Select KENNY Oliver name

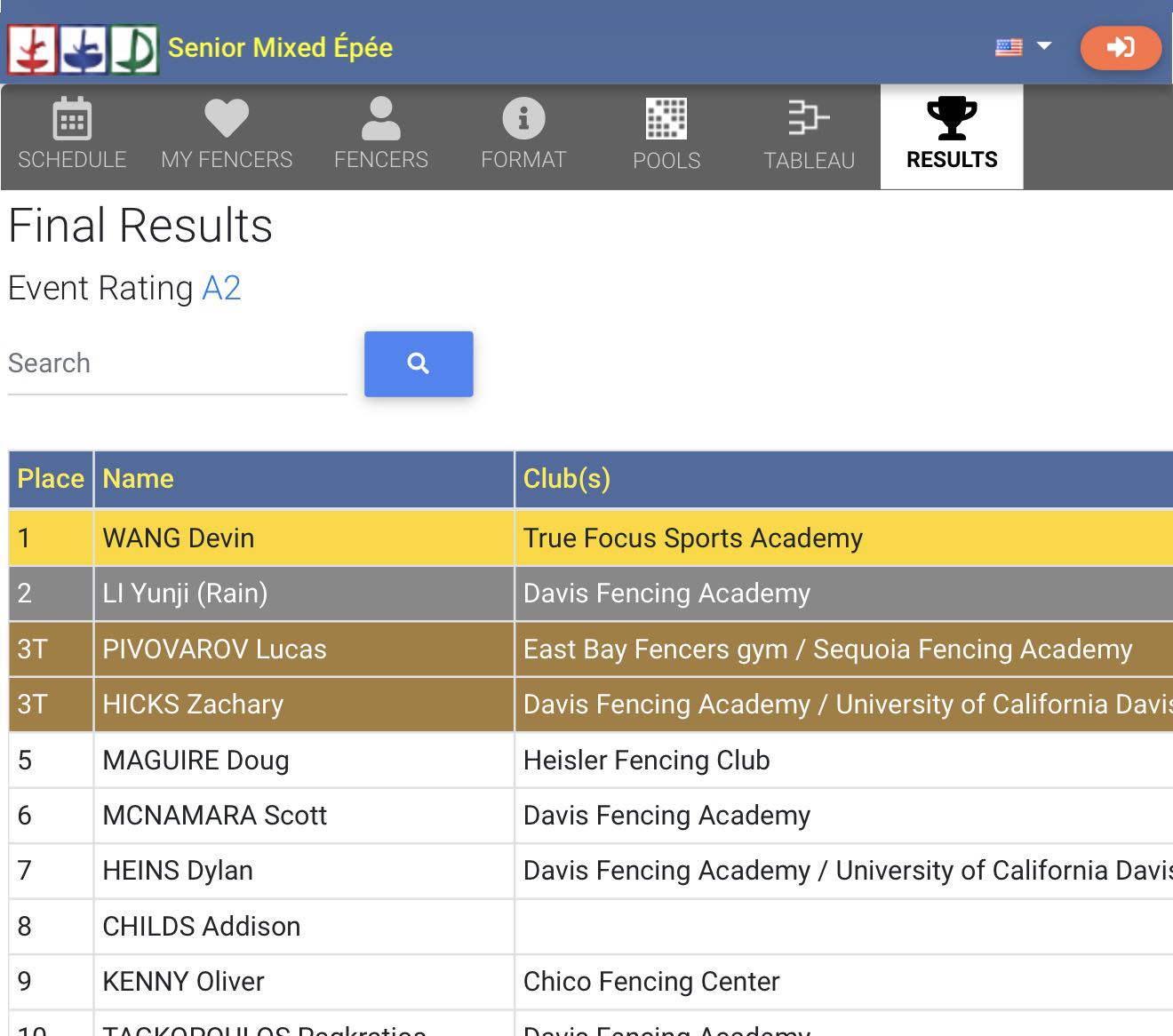pyautogui.click(x=183, y=982)
